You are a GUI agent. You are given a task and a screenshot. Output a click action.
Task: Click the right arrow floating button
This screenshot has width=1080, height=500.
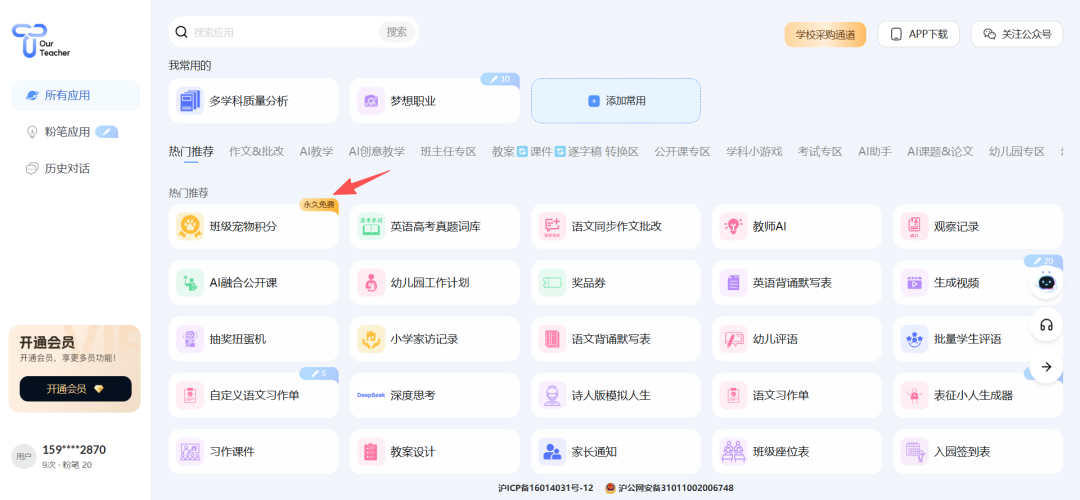tap(1046, 367)
